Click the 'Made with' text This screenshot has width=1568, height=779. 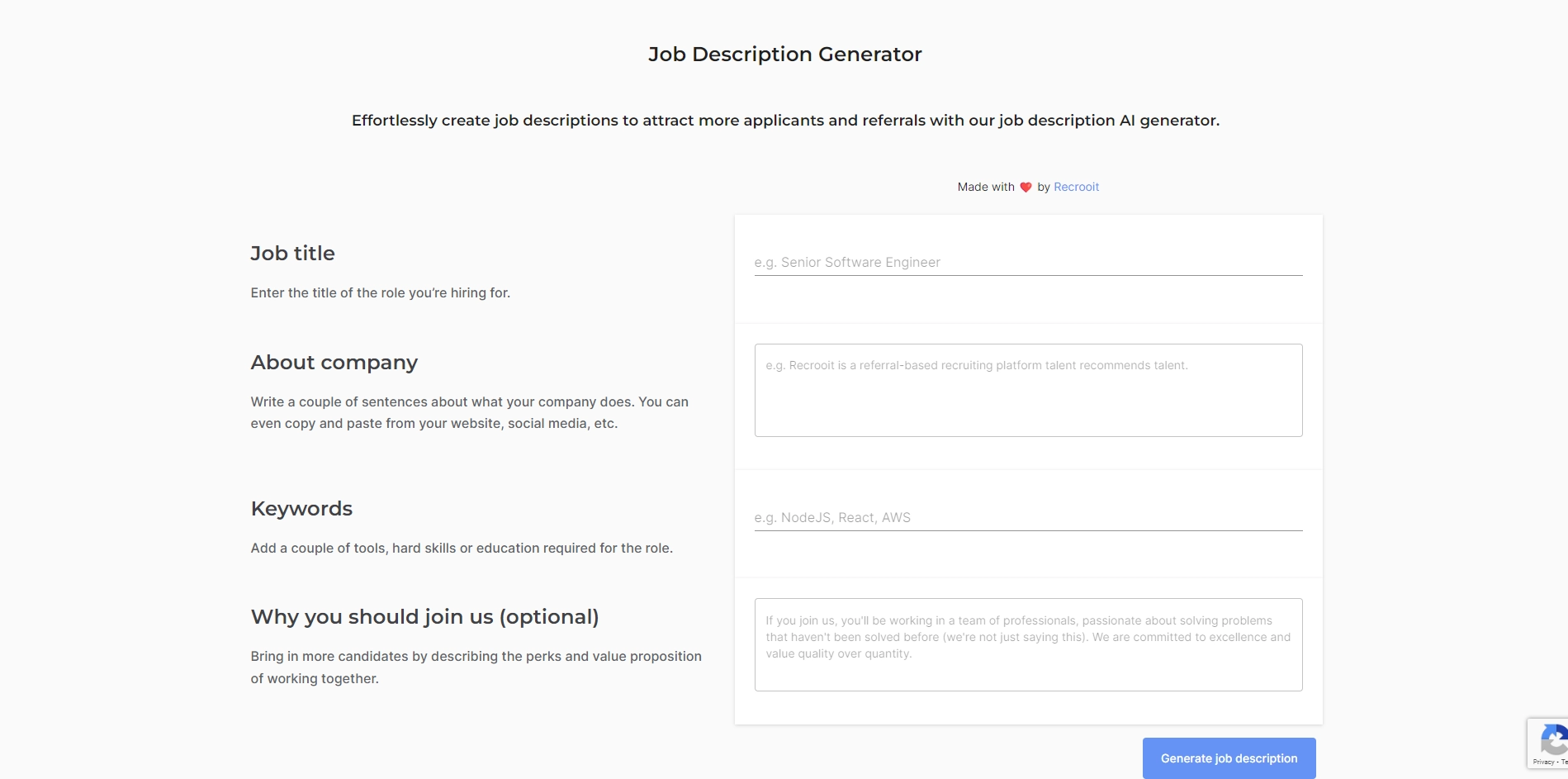(x=986, y=188)
